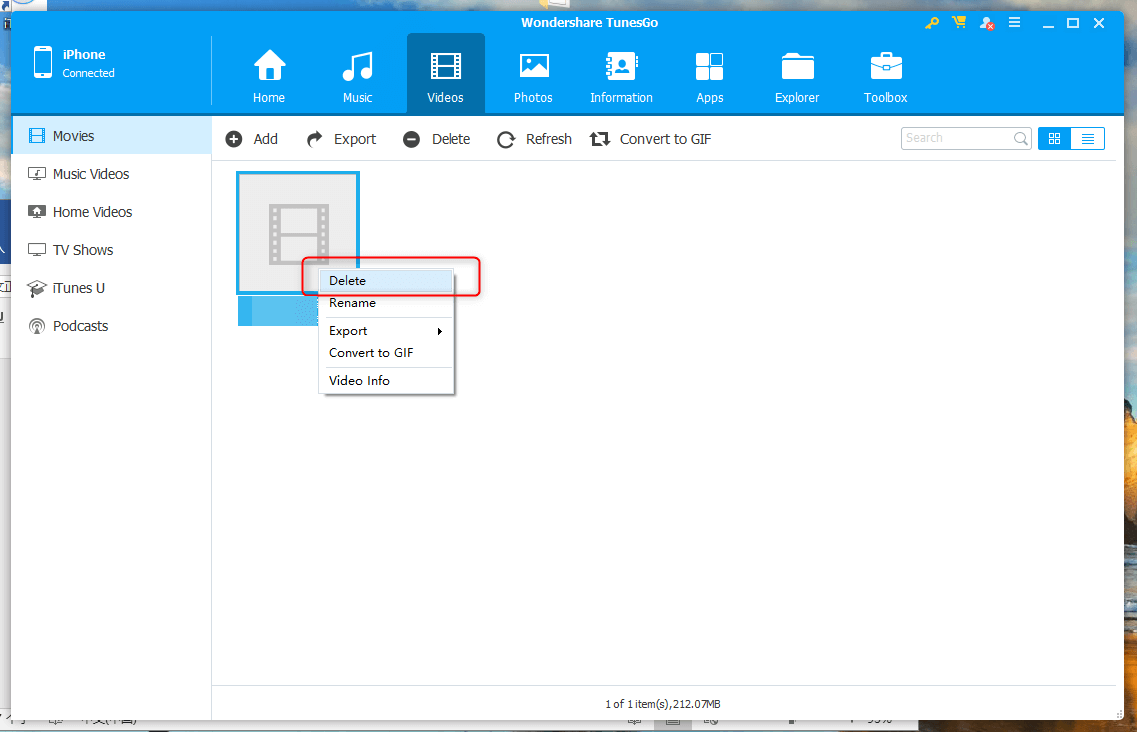This screenshot has width=1137, height=732.
Task: Choose Rename from context menu
Action: tap(386, 303)
